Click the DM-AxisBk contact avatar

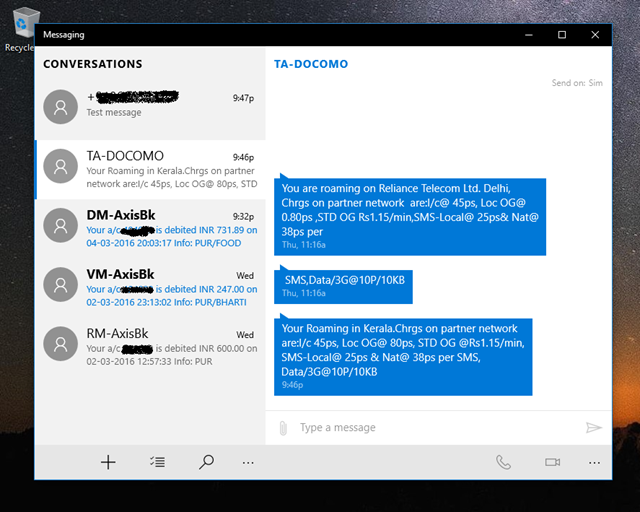(60, 225)
